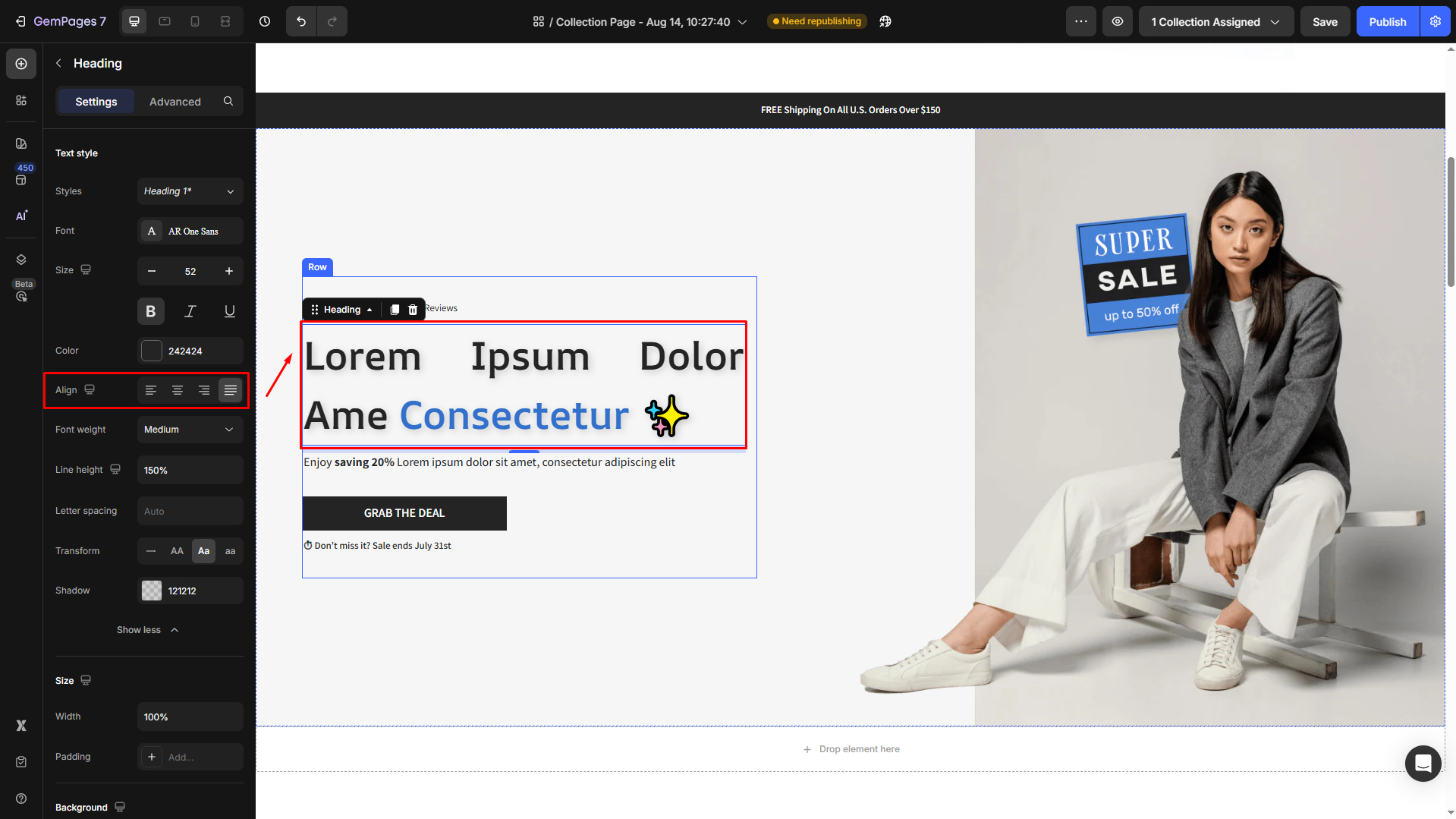Switch to the Advanced tab
The image size is (1456, 819).
175,101
